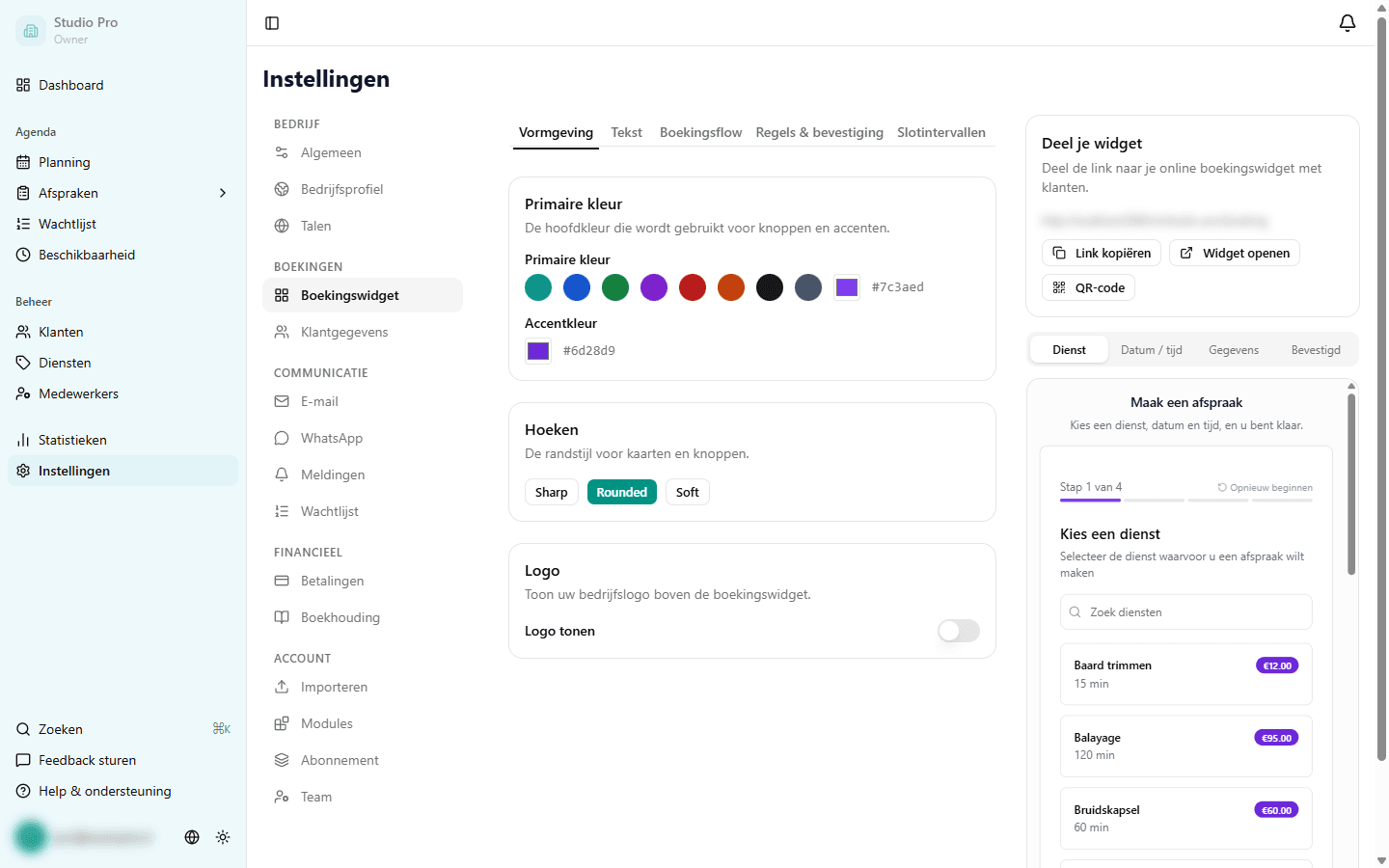
Task: Click the Feedback sturen speech icon
Action: [x=23, y=760]
